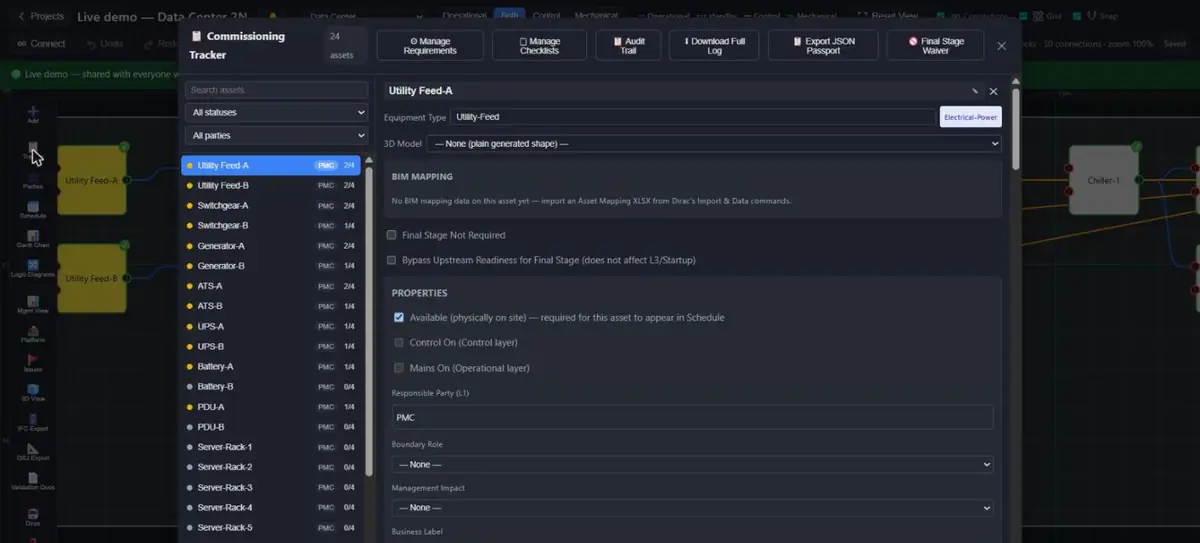Click Reset View in the top bar
The height and width of the screenshot is (543, 1200).
pyautogui.click(x=887, y=16)
